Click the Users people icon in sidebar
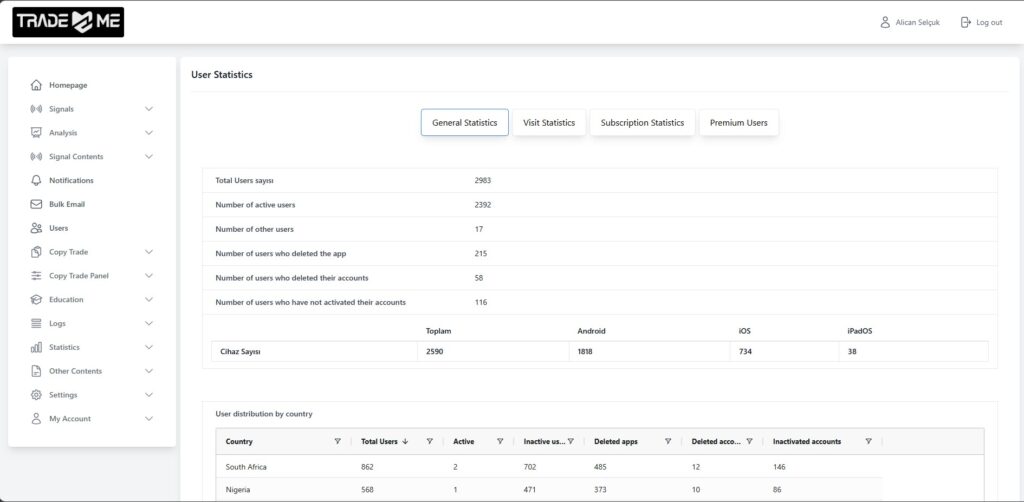Viewport: 1024px width, 502px height. pyautogui.click(x=36, y=228)
